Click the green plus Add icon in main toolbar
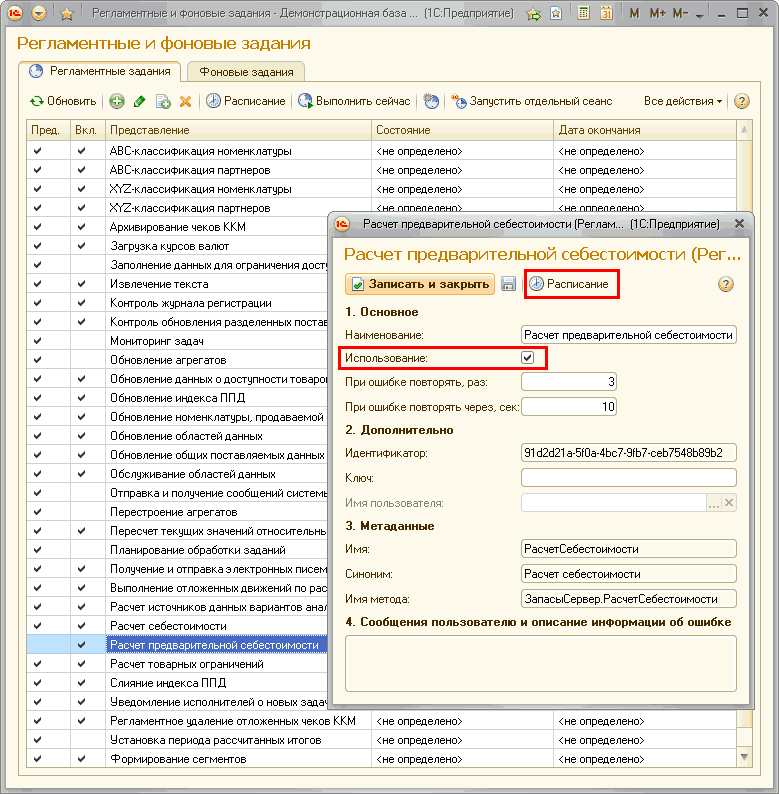779x794 pixels. [x=117, y=101]
